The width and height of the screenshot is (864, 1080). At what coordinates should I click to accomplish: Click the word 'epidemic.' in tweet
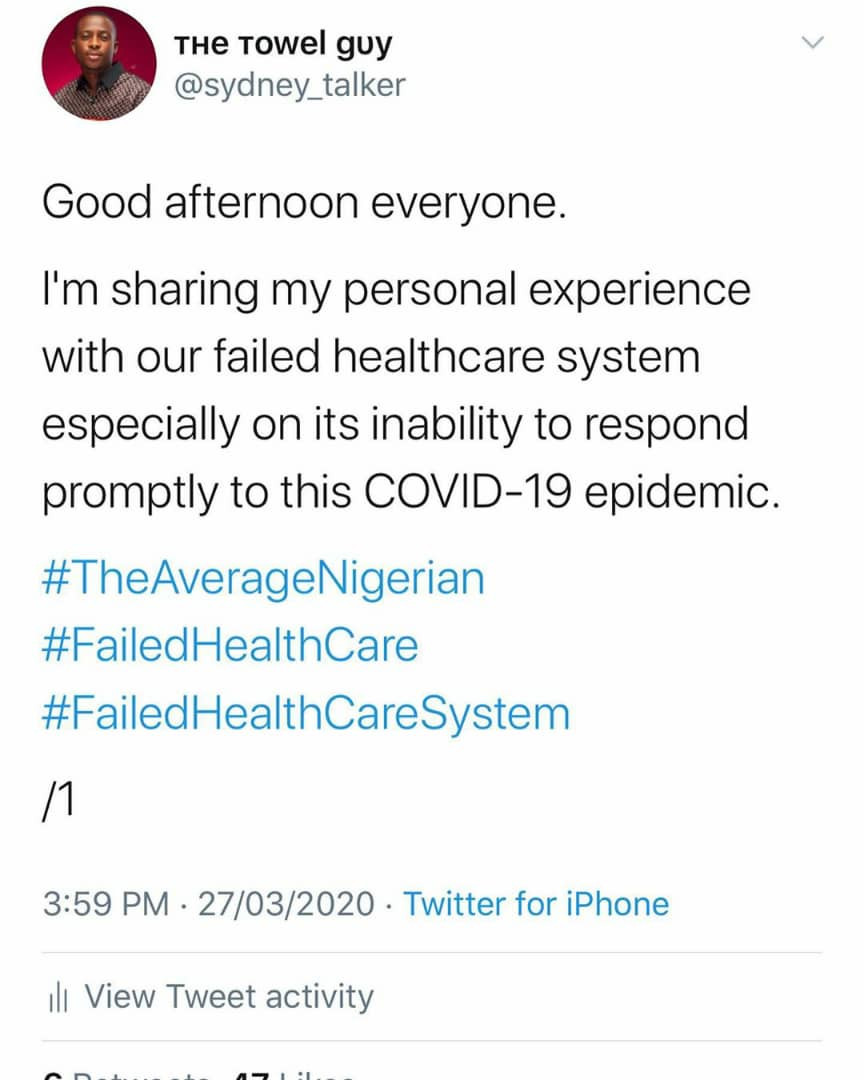point(682,492)
